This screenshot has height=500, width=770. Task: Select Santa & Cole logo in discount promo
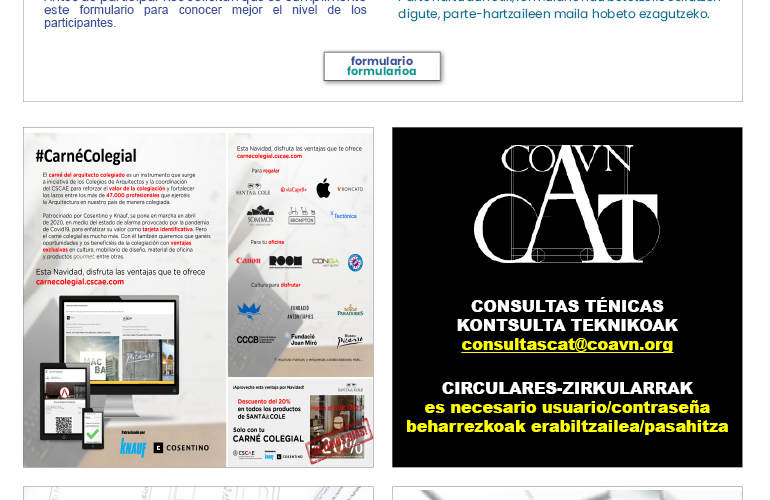coord(350,388)
